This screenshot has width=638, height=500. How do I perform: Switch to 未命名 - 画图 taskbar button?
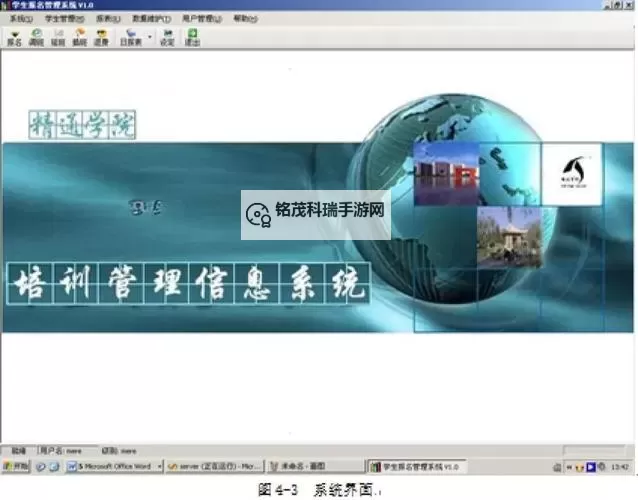click(315, 467)
